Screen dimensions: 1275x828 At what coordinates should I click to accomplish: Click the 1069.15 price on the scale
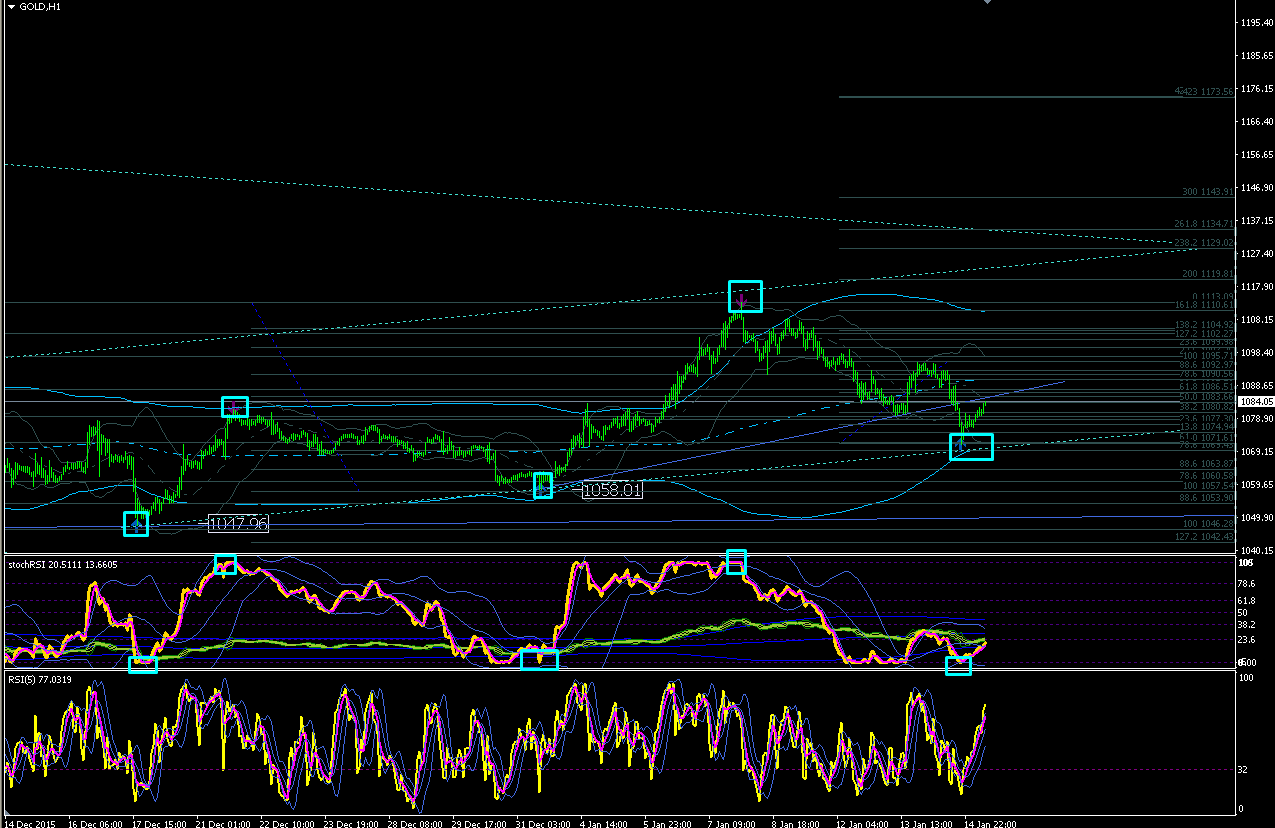tap(1255, 452)
